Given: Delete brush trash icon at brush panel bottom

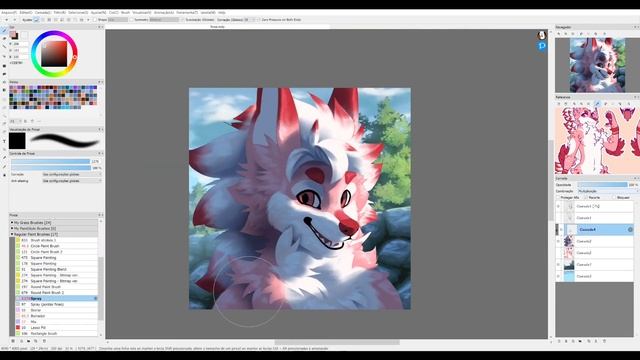Looking at the screenshot, I should [x=44, y=341].
